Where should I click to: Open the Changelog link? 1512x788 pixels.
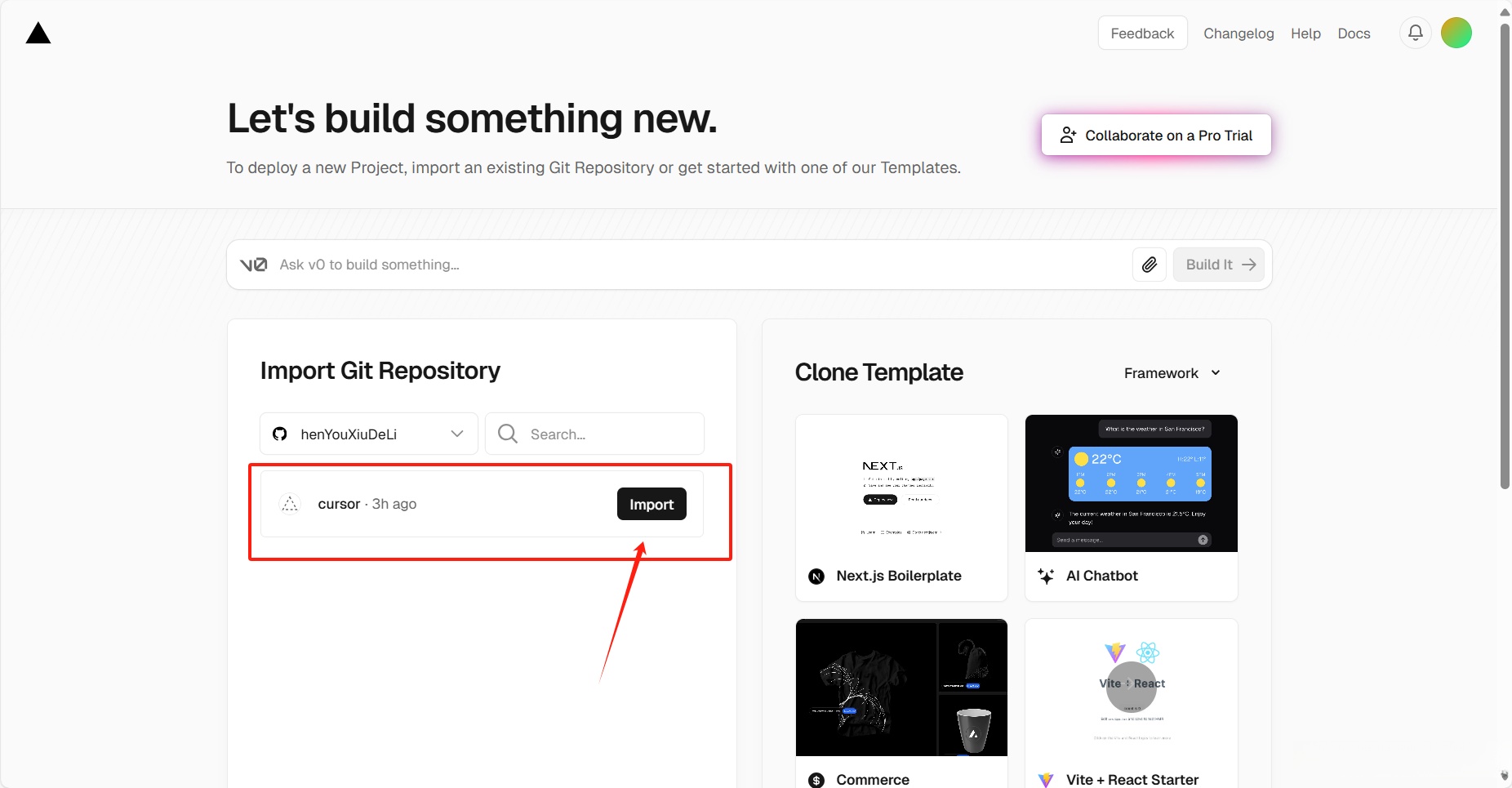1239,33
